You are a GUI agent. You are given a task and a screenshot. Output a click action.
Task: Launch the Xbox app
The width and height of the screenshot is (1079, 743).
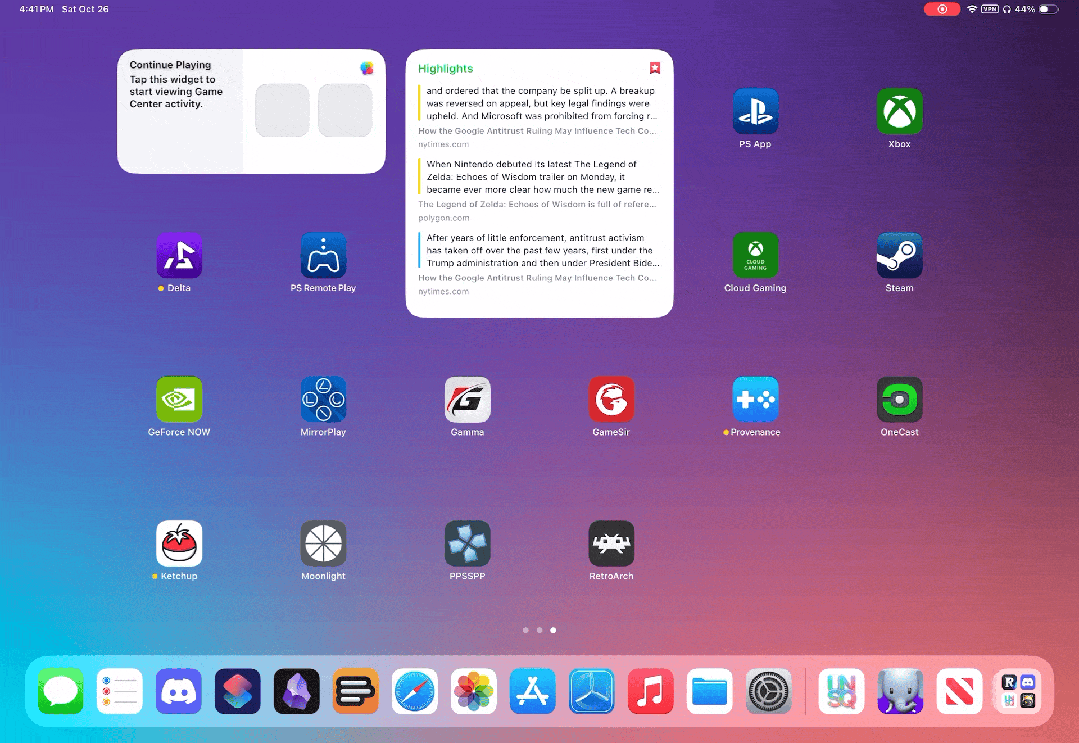[x=899, y=111]
